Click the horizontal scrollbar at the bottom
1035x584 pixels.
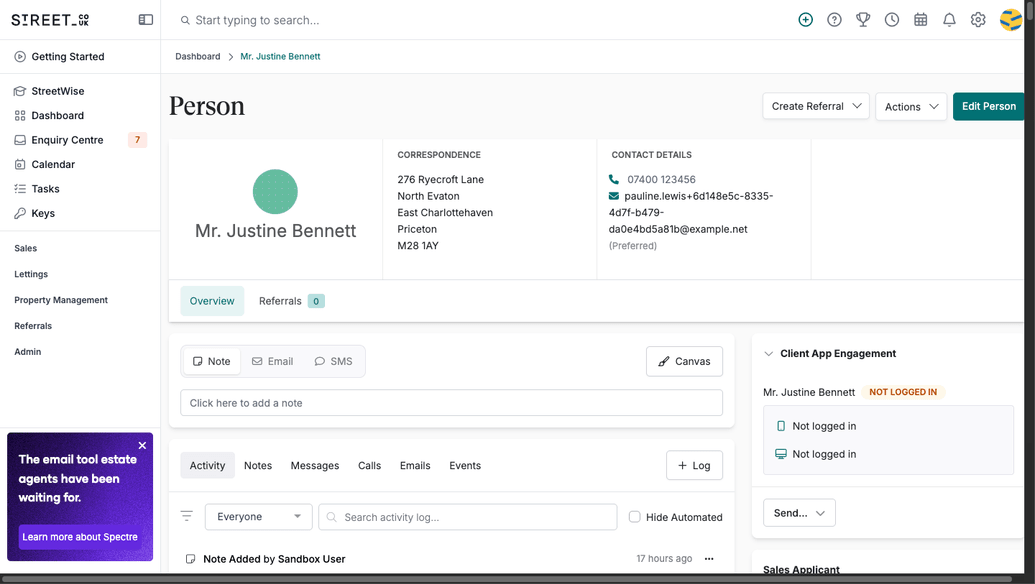click(508, 579)
